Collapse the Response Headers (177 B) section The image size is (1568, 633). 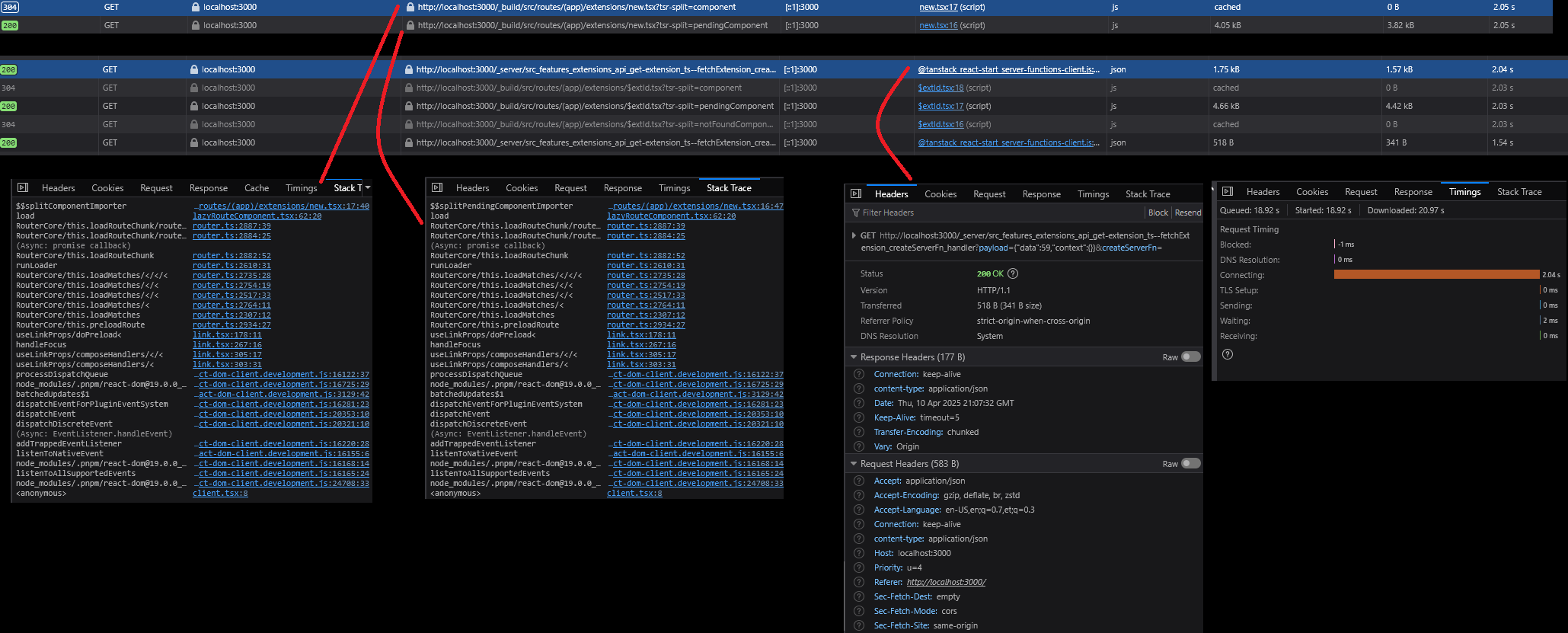pyautogui.click(x=854, y=357)
